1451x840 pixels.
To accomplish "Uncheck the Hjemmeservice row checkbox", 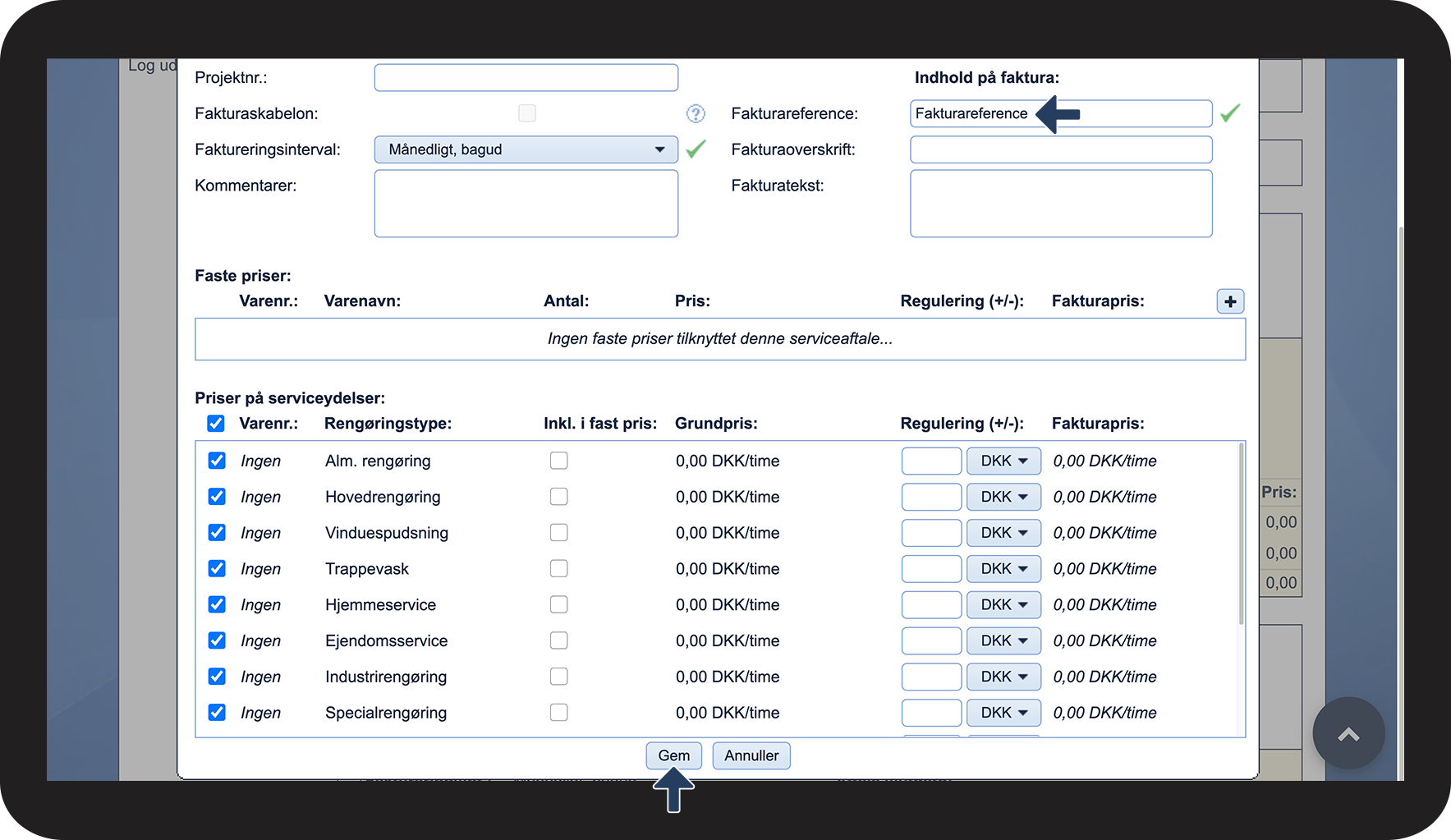I will click(216, 604).
